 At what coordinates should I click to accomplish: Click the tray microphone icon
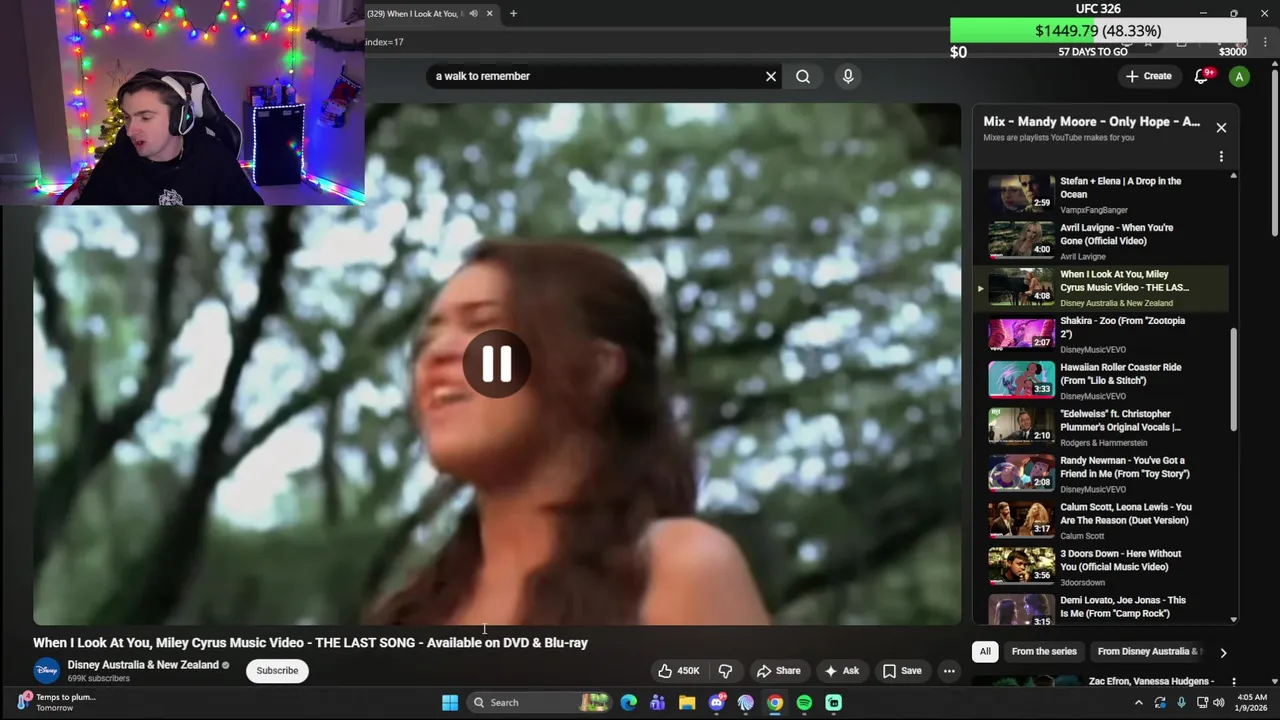pyautogui.click(x=1182, y=703)
